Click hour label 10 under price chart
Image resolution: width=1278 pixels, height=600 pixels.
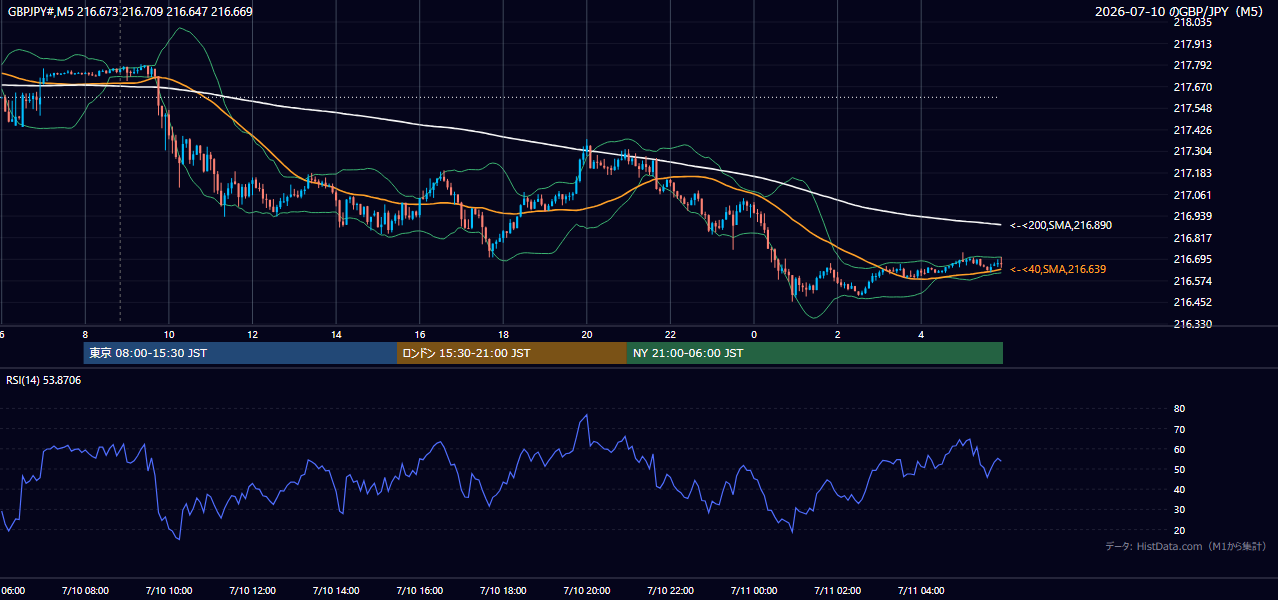(169, 334)
